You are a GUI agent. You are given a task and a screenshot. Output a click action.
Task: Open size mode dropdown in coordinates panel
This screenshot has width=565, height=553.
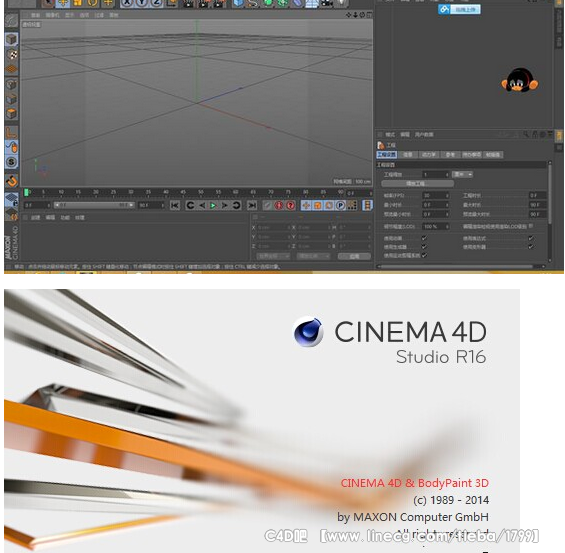pyautogui.click(x=313, y=256)
